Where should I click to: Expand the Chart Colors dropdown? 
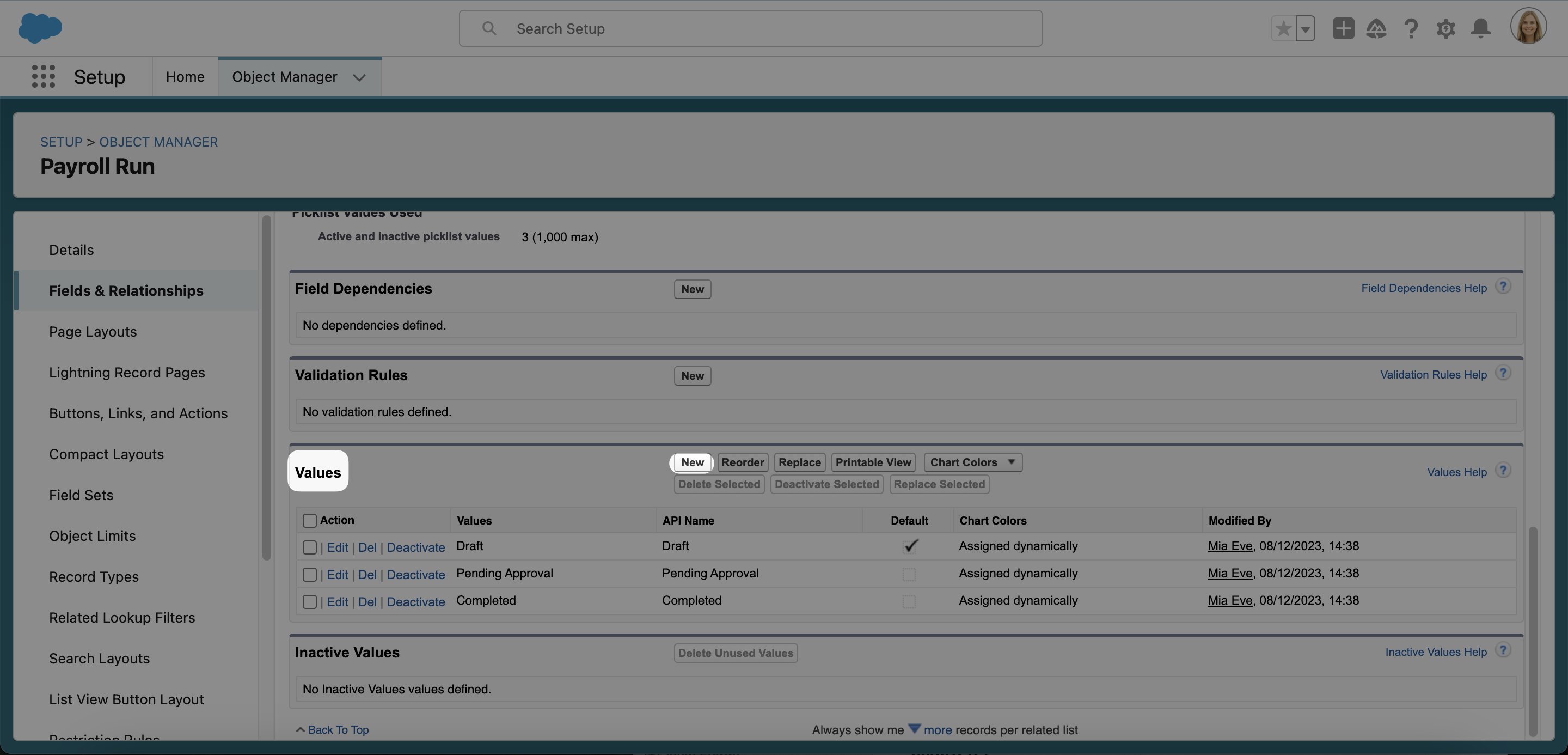click(x=973, y=462)
